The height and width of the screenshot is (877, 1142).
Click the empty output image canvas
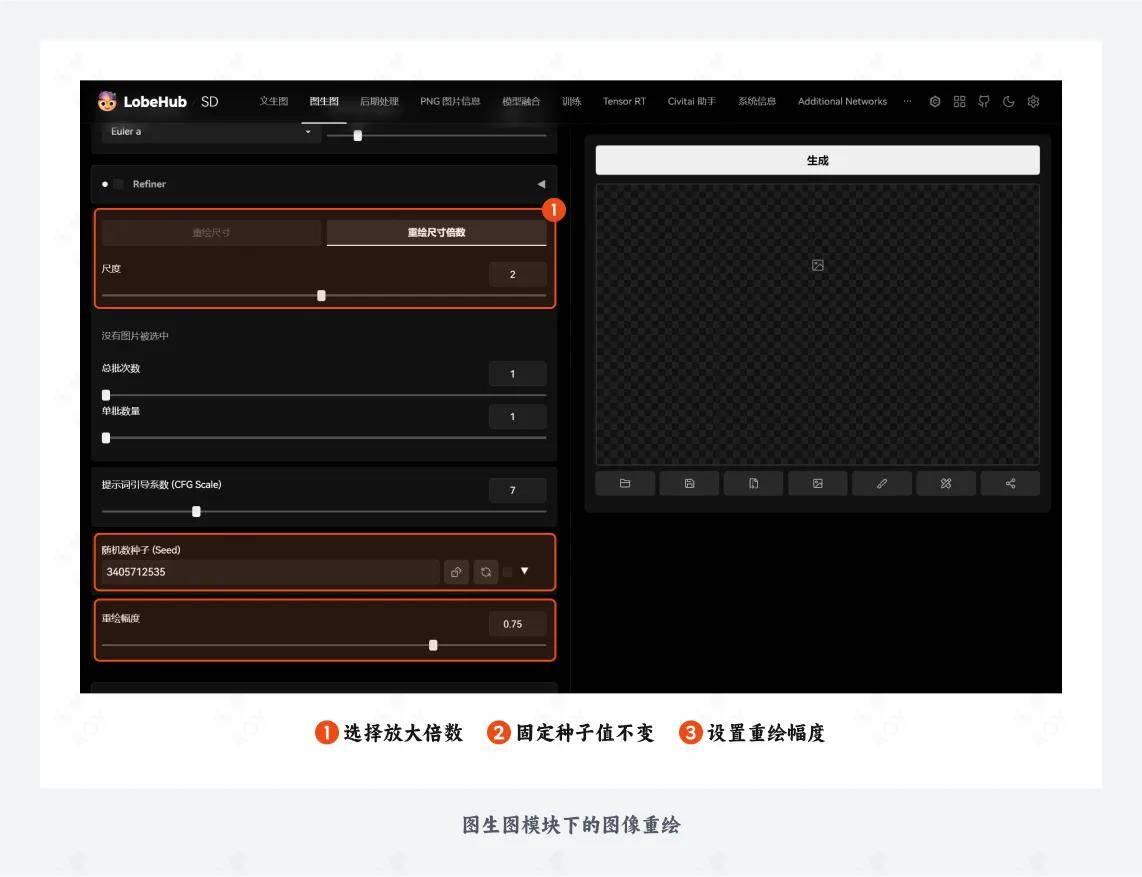click(x=818, y=324)
